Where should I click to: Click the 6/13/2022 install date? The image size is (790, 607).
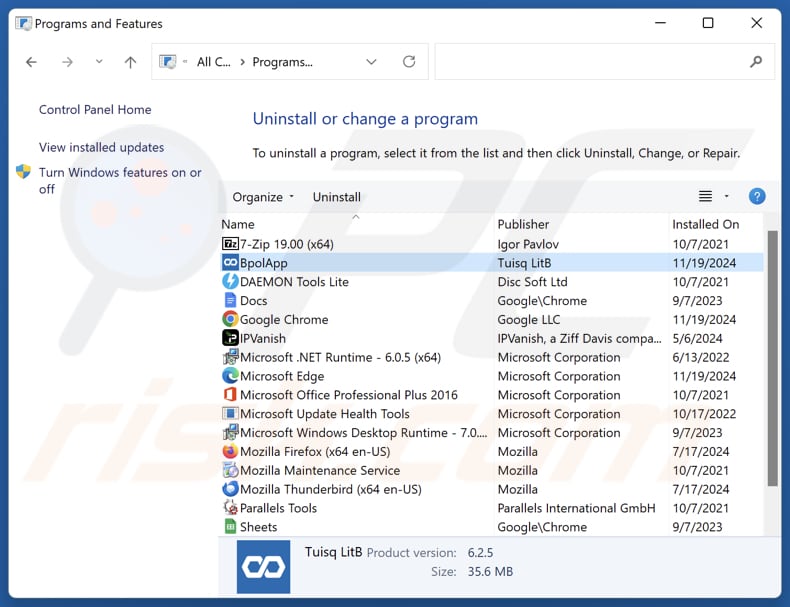pos(701,357)
